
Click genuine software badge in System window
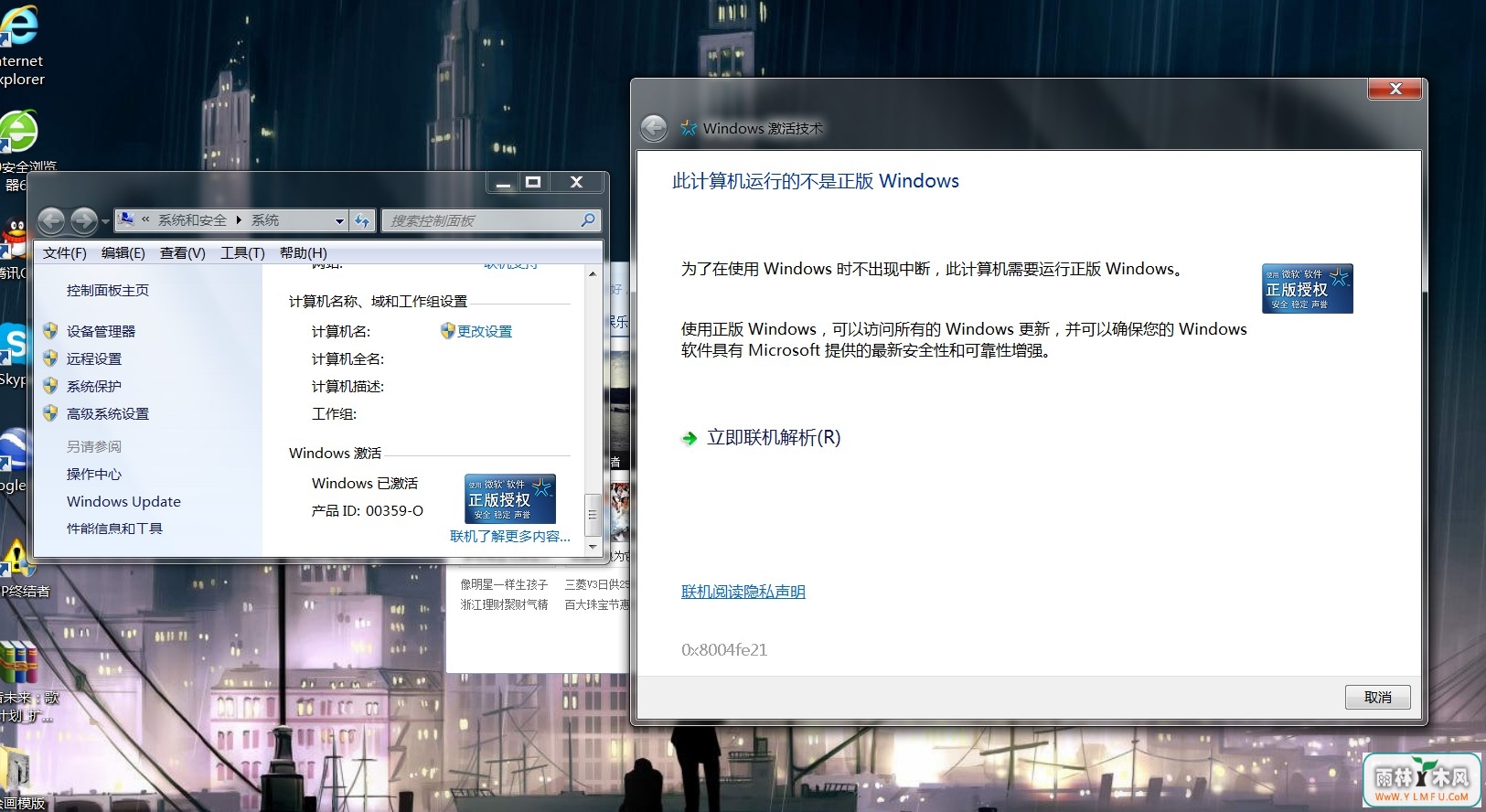click(x=509, y=498)
